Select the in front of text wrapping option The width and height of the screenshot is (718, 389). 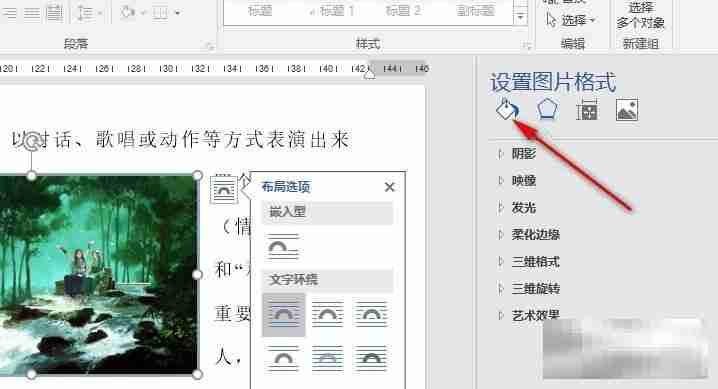pos(370,358)
